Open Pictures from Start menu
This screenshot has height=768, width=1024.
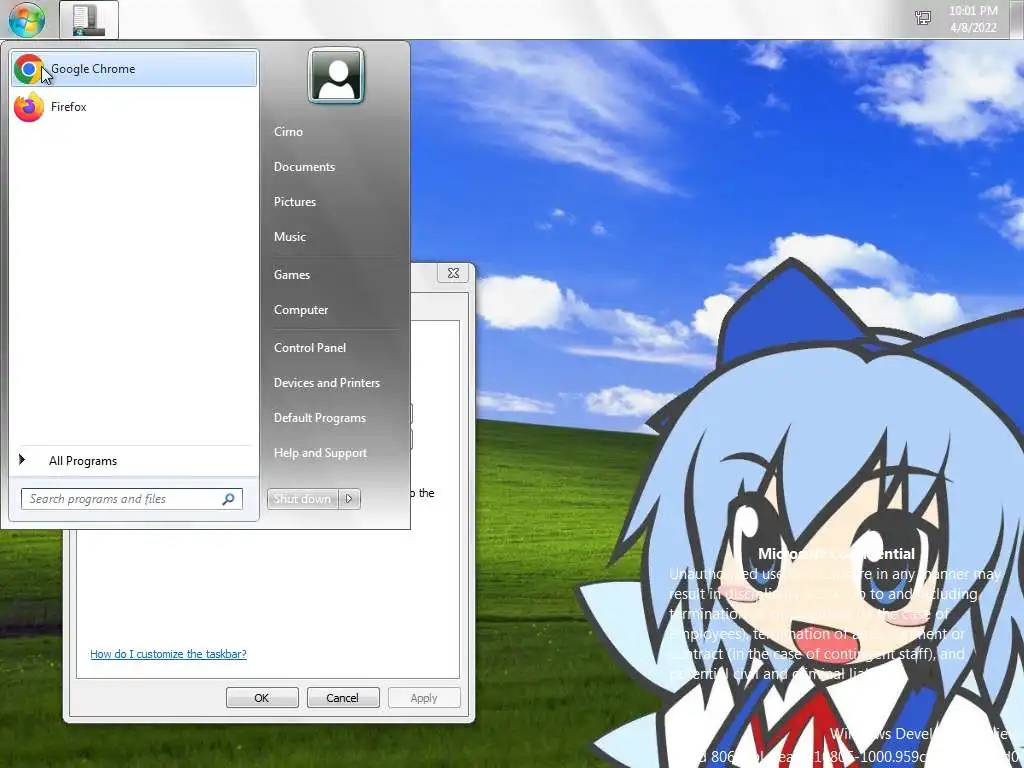(295, 202)
